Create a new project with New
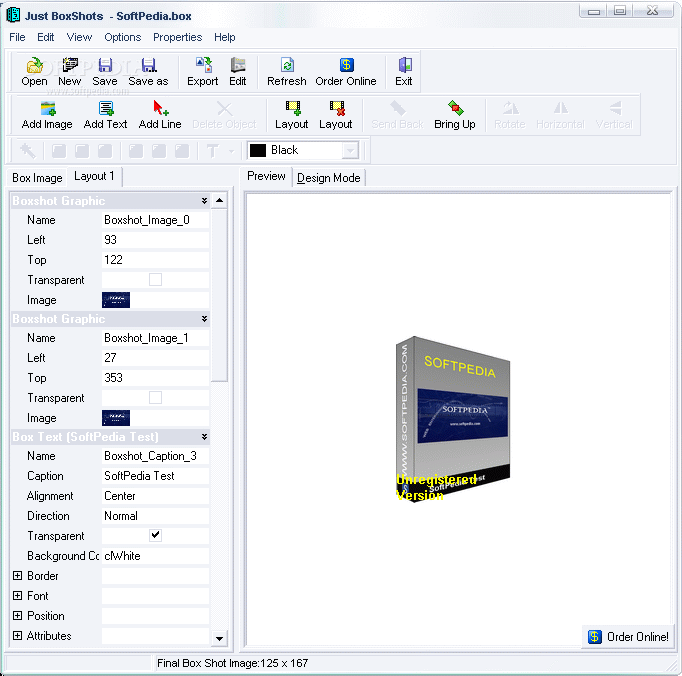The height and width of the screenshot is (676, 682). [x=70, y=72]
